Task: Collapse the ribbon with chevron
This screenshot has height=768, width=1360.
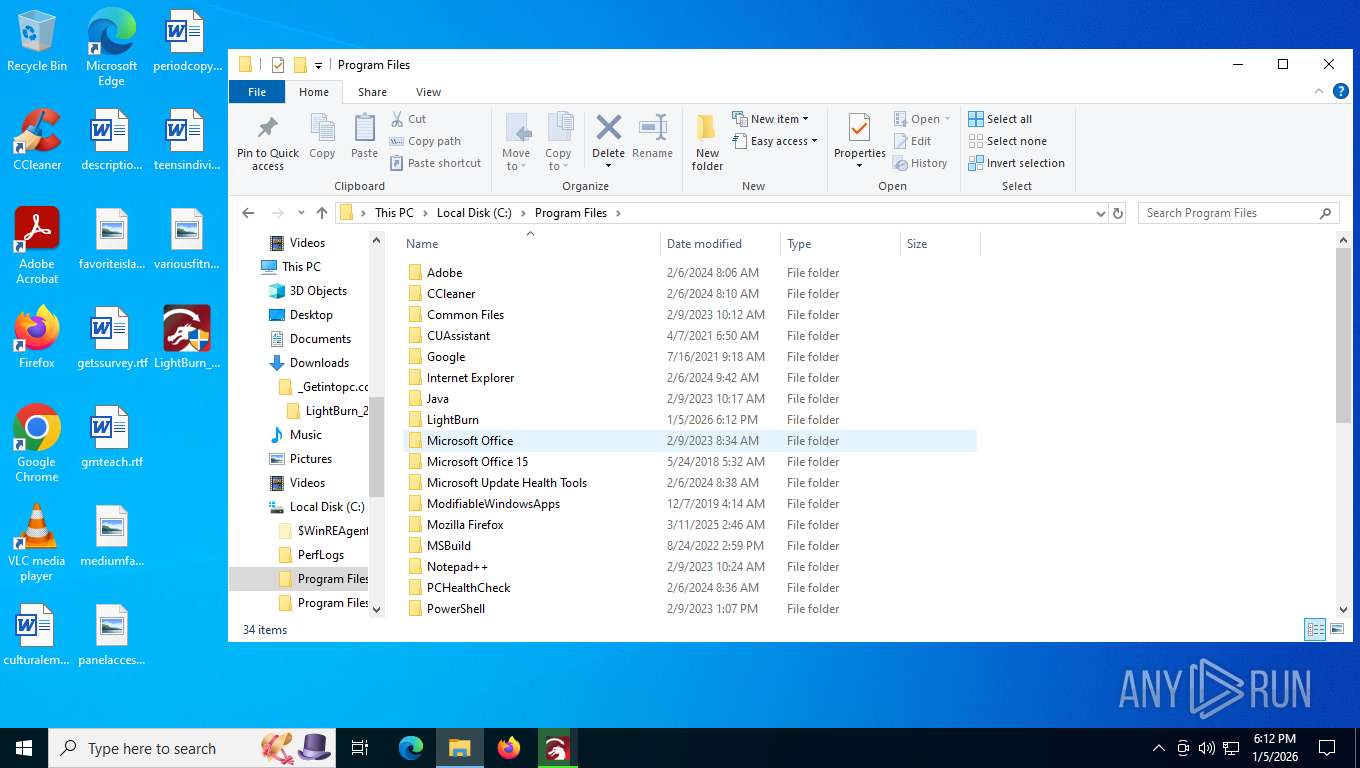Action: click(1319, 91)
